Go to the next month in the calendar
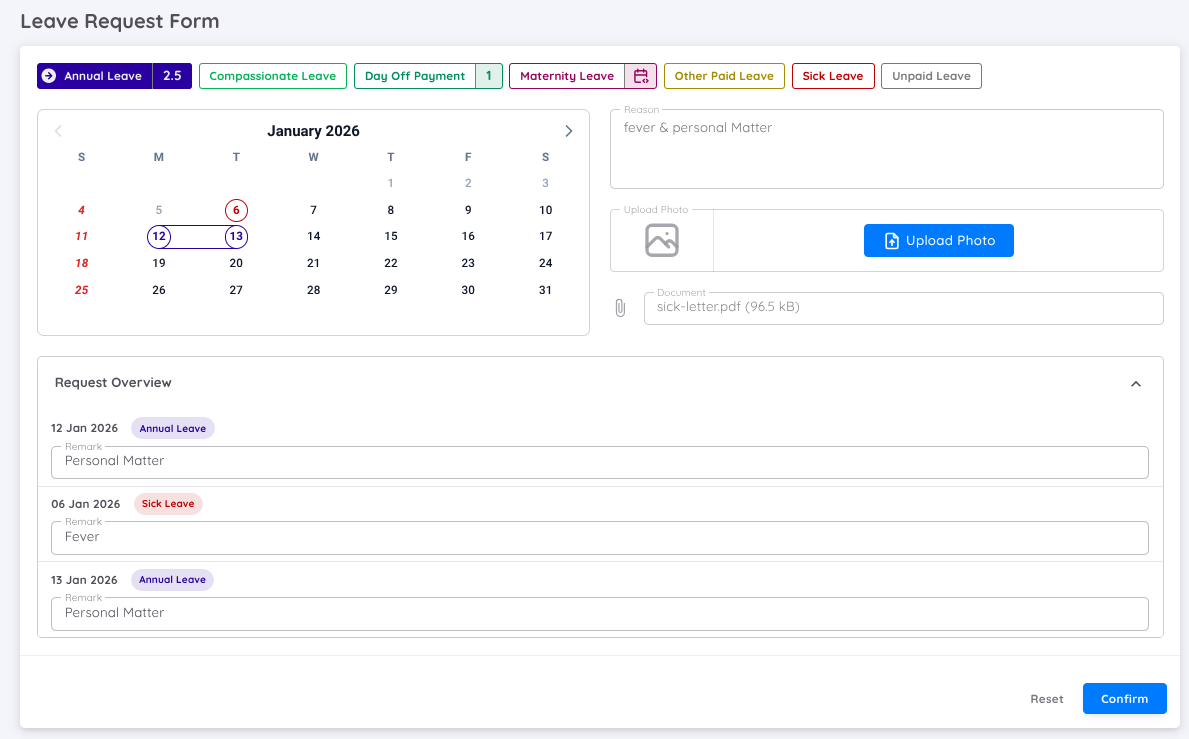 568,130
